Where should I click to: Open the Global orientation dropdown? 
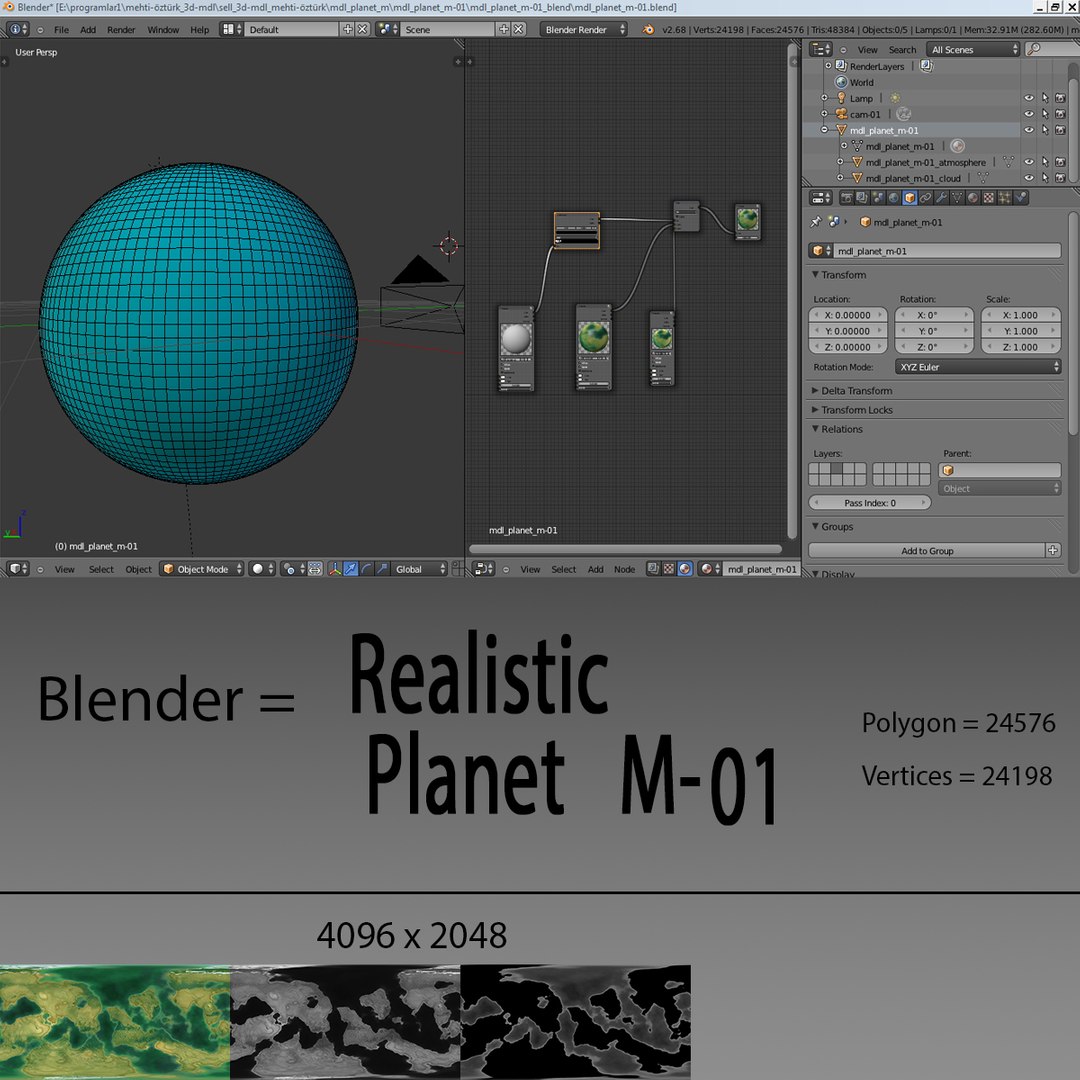tap(419, 569)
